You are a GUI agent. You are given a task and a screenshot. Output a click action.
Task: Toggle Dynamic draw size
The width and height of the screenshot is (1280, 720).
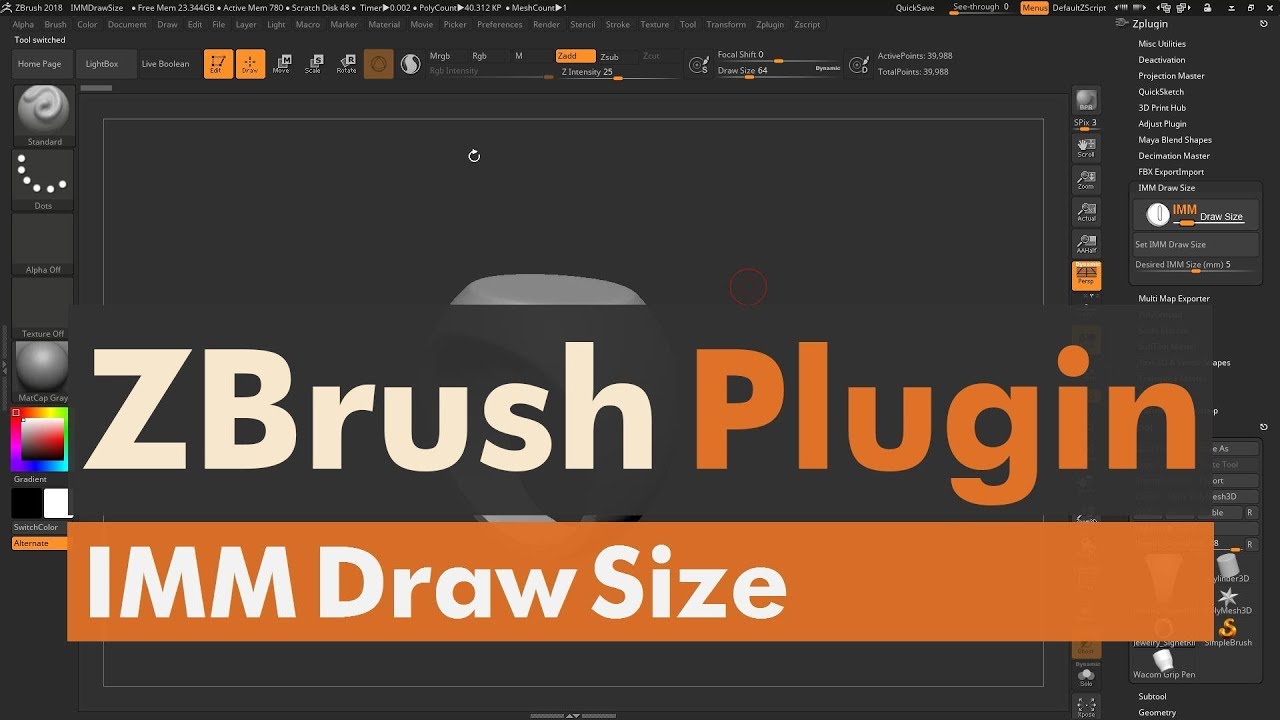(828, 68)
